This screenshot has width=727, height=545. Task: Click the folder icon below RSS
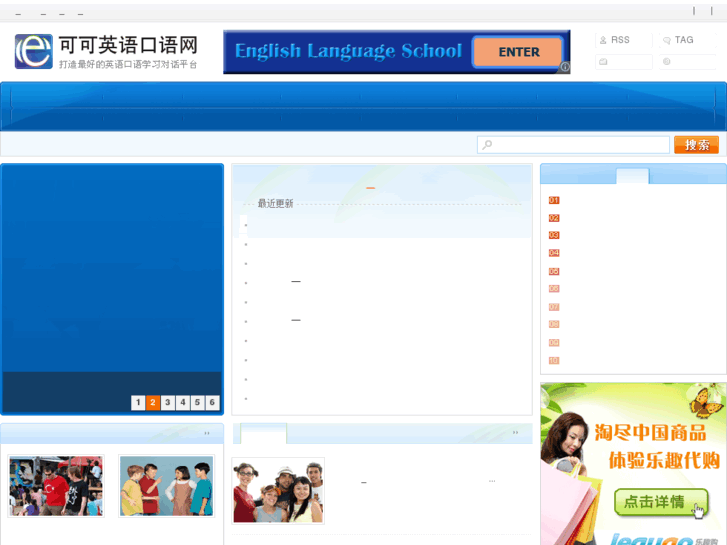tap(603, 62)
